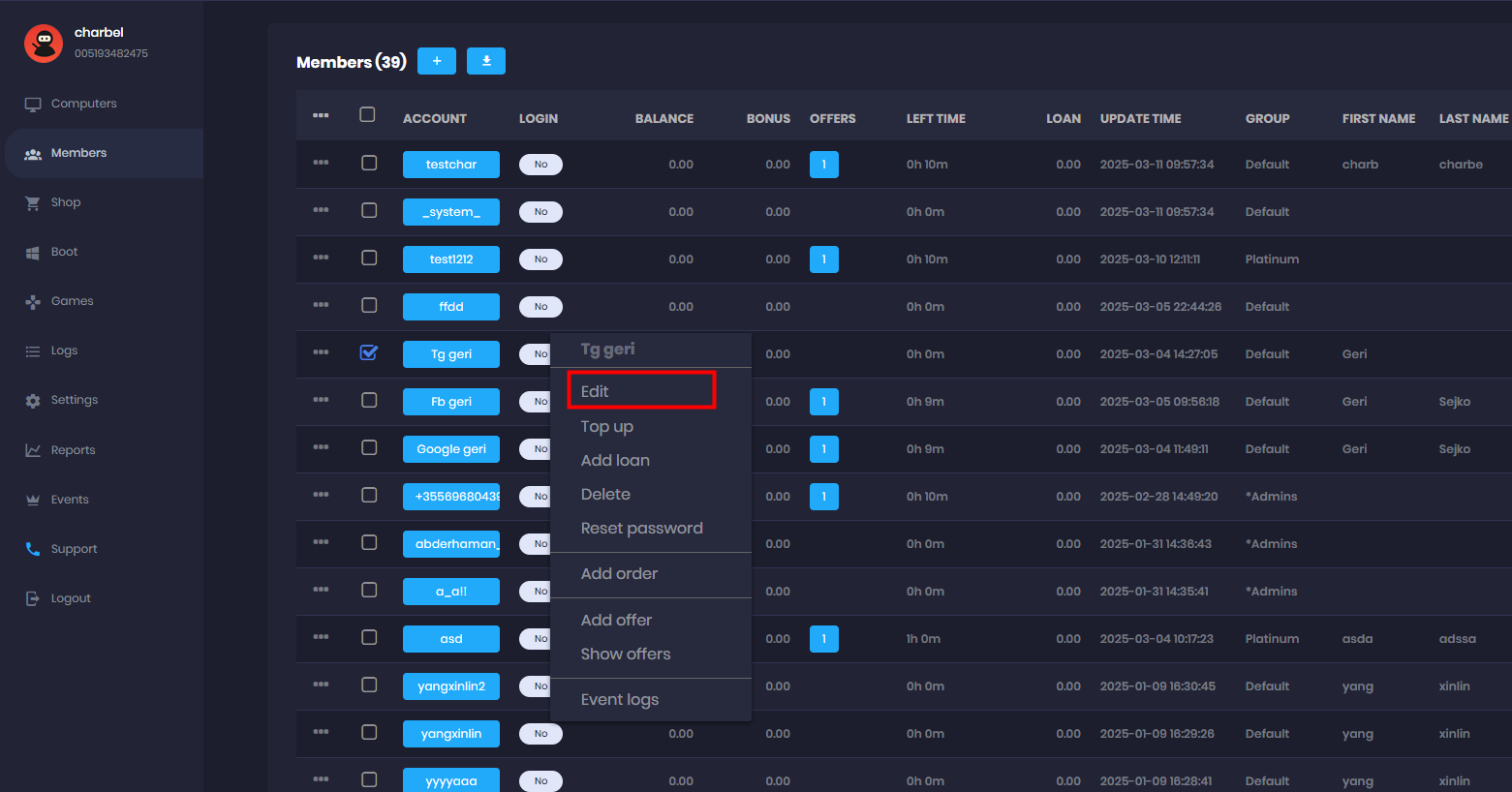Log out using the sidebar Logout link

coord(70,598)
